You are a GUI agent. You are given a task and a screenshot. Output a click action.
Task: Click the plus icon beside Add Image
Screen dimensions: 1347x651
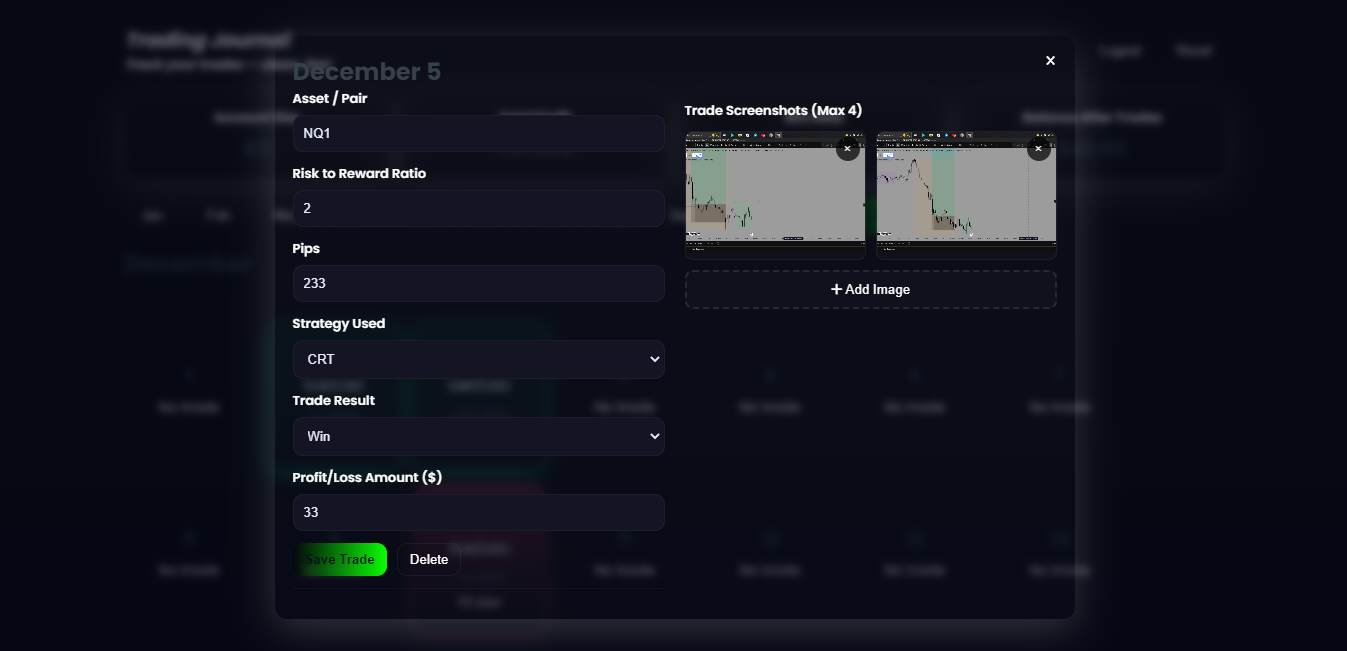pos(836,289)
